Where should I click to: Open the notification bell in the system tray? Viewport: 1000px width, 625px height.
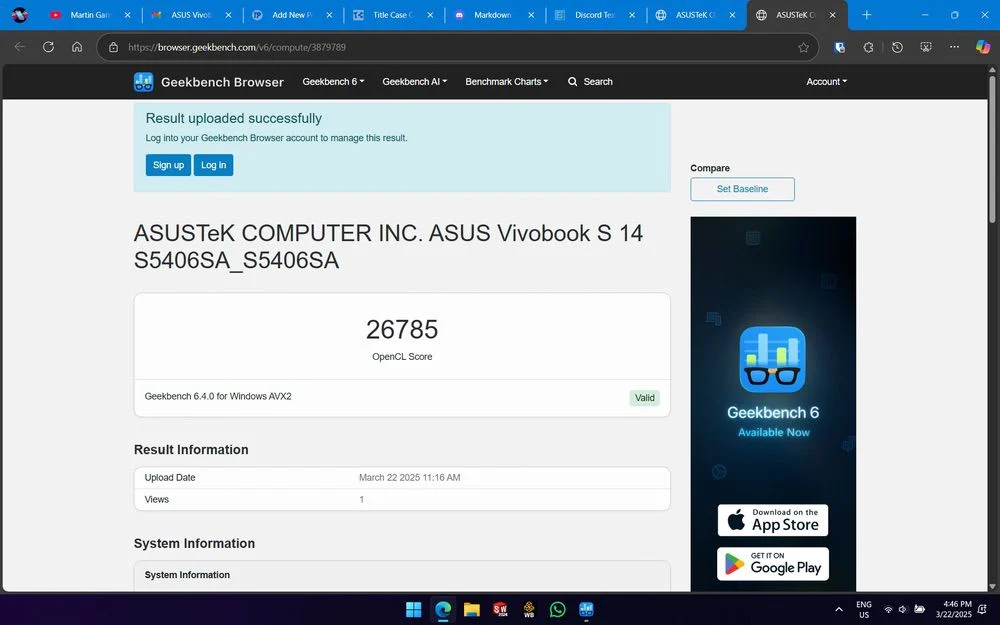983,610
